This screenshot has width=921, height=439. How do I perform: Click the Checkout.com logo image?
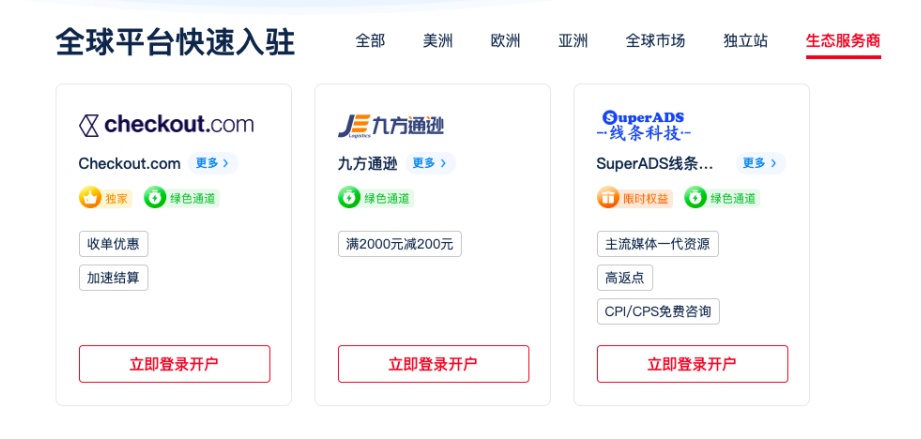(166, 125)
